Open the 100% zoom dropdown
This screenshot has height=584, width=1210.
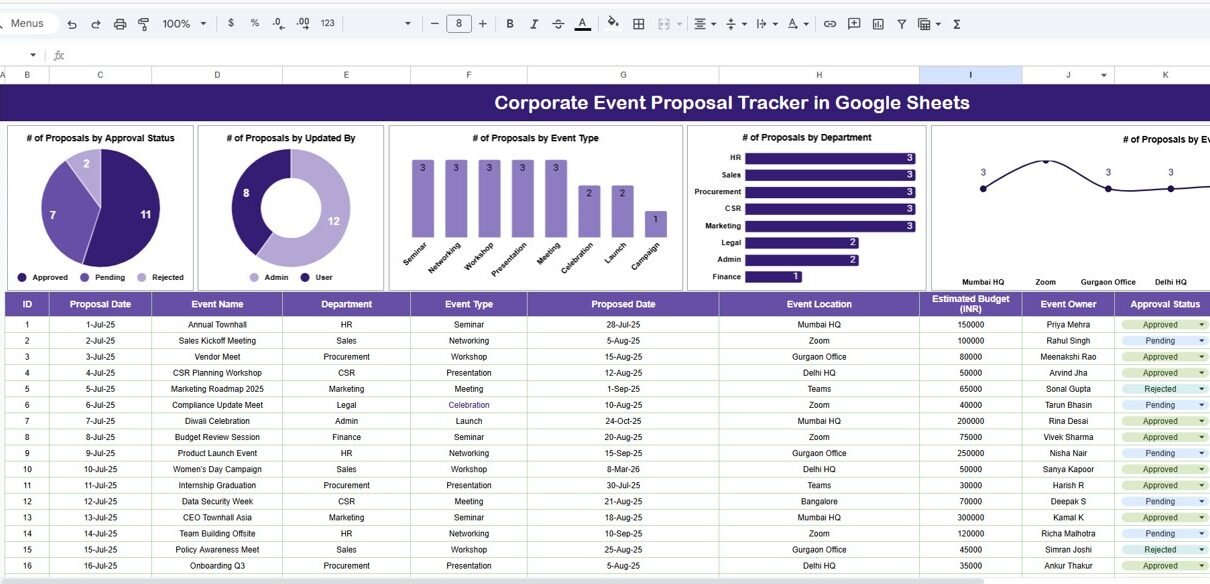click(x=184, y=24)
